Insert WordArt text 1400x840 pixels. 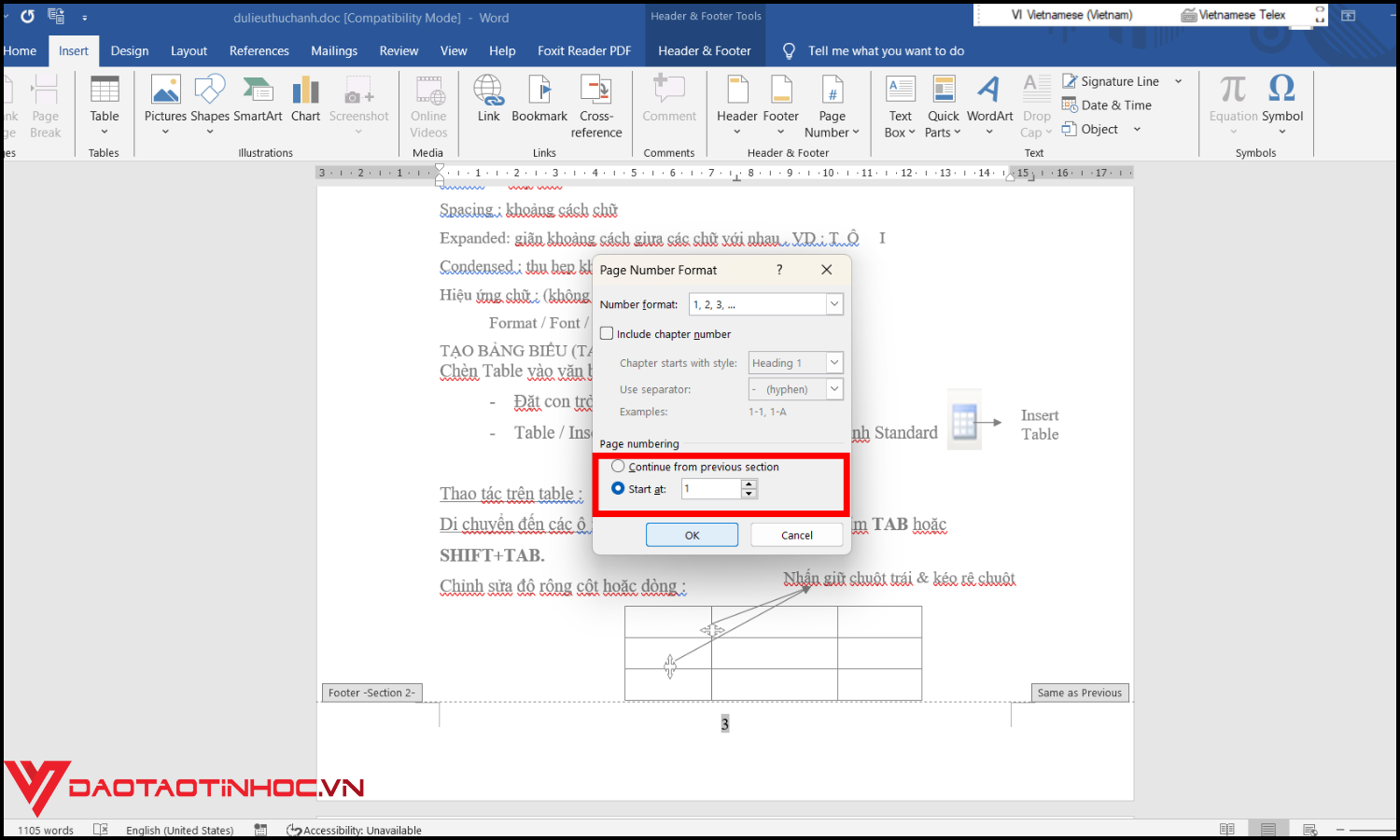point(989,105)
